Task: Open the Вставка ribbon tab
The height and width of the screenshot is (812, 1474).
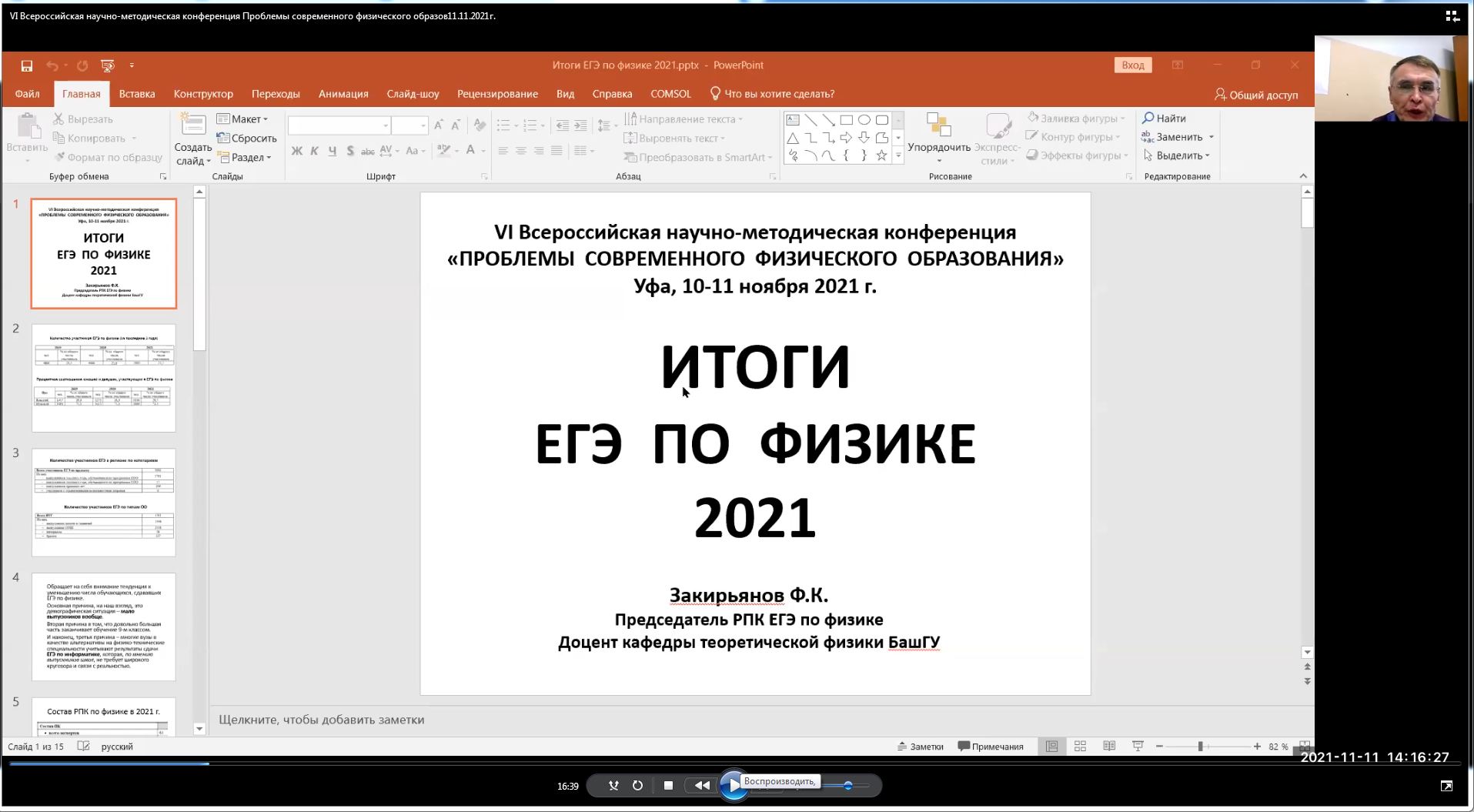Action: point(137,94)
